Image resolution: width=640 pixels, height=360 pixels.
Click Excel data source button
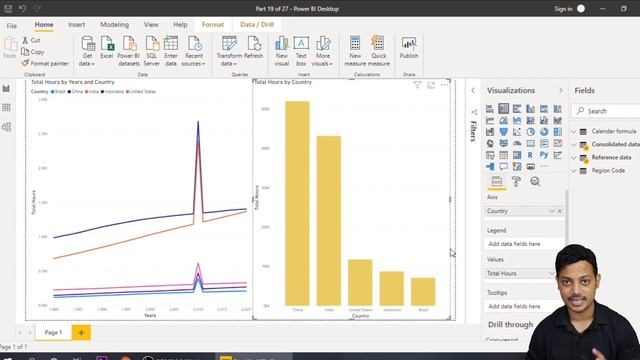107,48
